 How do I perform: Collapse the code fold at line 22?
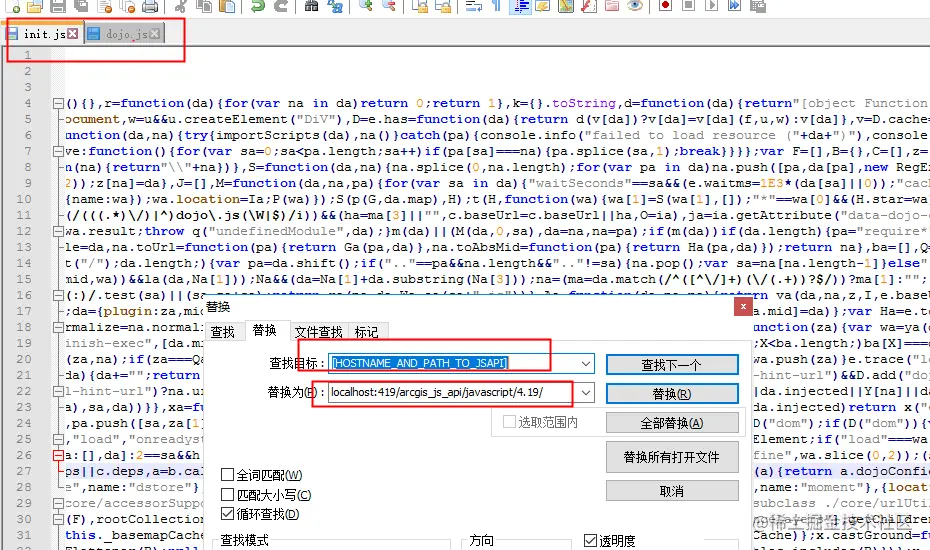point(58,392)
